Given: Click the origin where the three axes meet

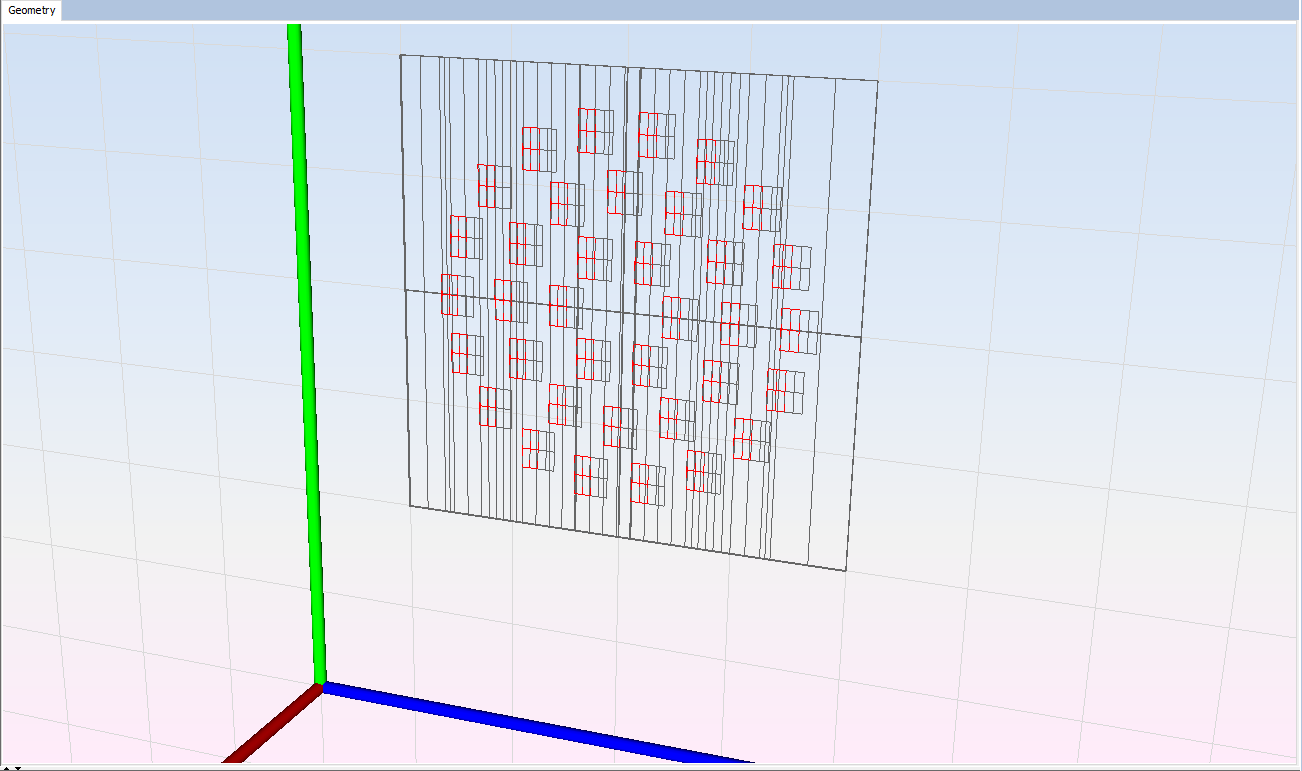Looking at the screenshot, I should point(320,686).
